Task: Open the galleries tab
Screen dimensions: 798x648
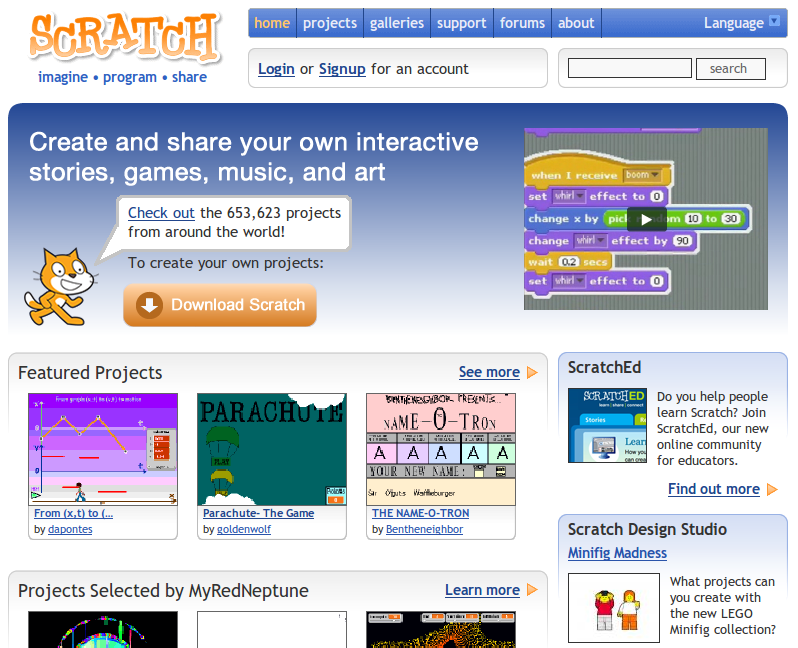Action: coord(397,23)
